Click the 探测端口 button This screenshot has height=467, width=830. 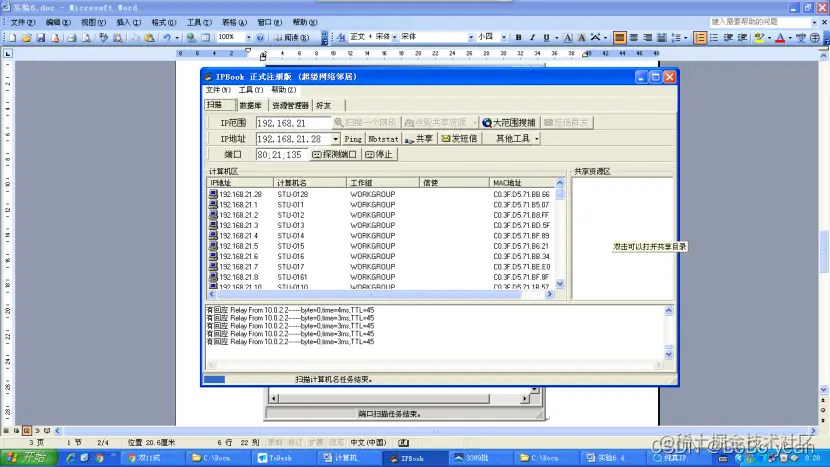click(x=335, y=155)
